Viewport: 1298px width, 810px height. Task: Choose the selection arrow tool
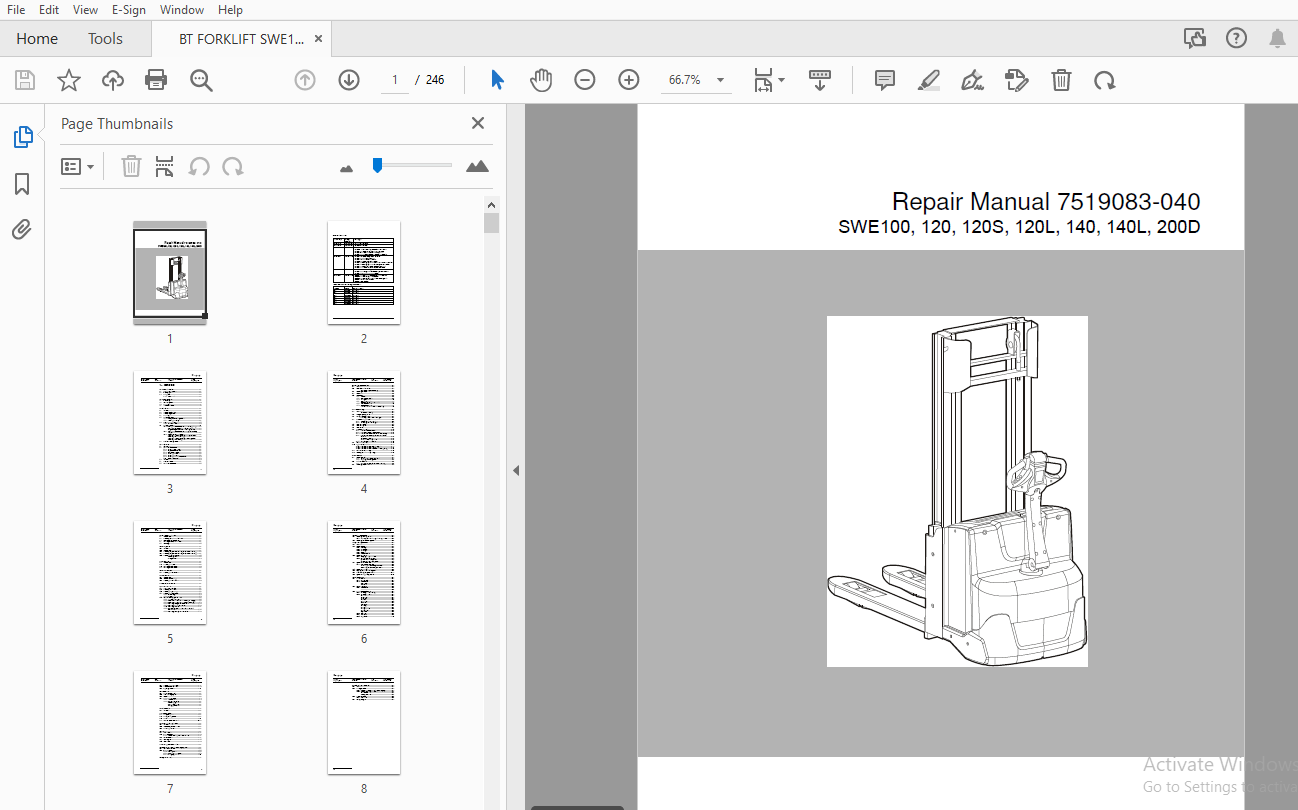tap(497, 80)
